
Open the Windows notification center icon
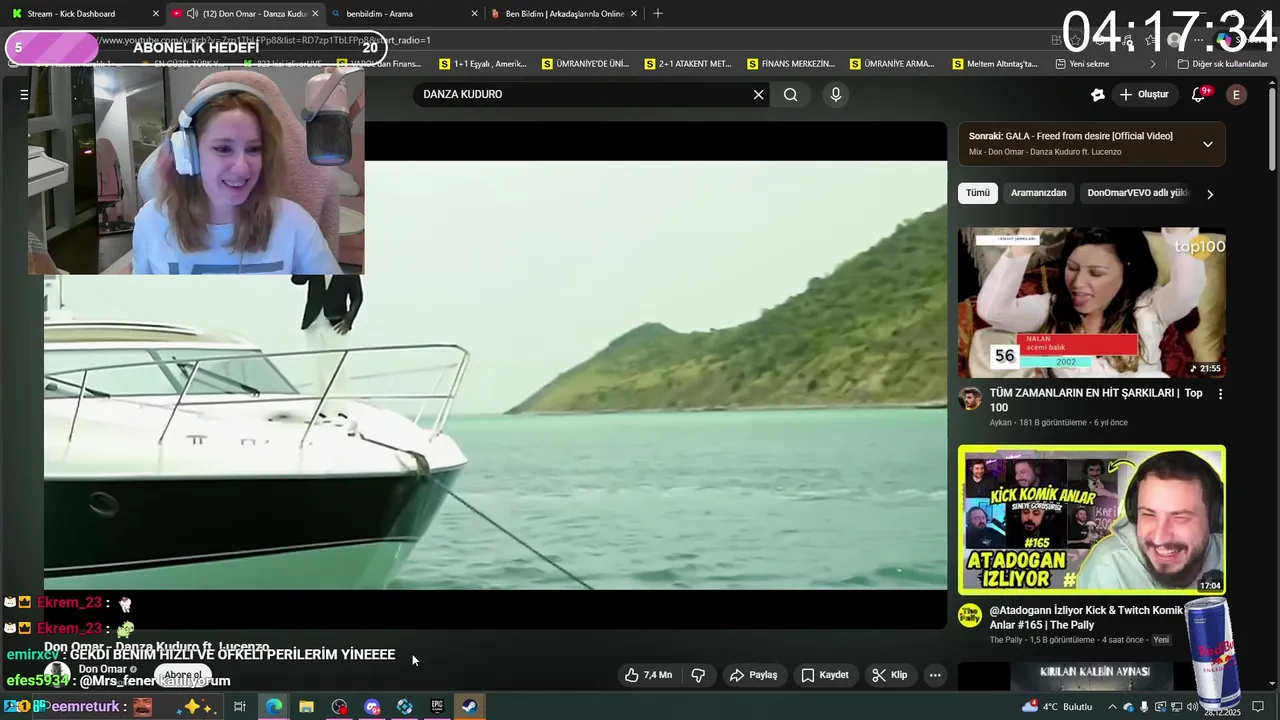pos(1258,707)
